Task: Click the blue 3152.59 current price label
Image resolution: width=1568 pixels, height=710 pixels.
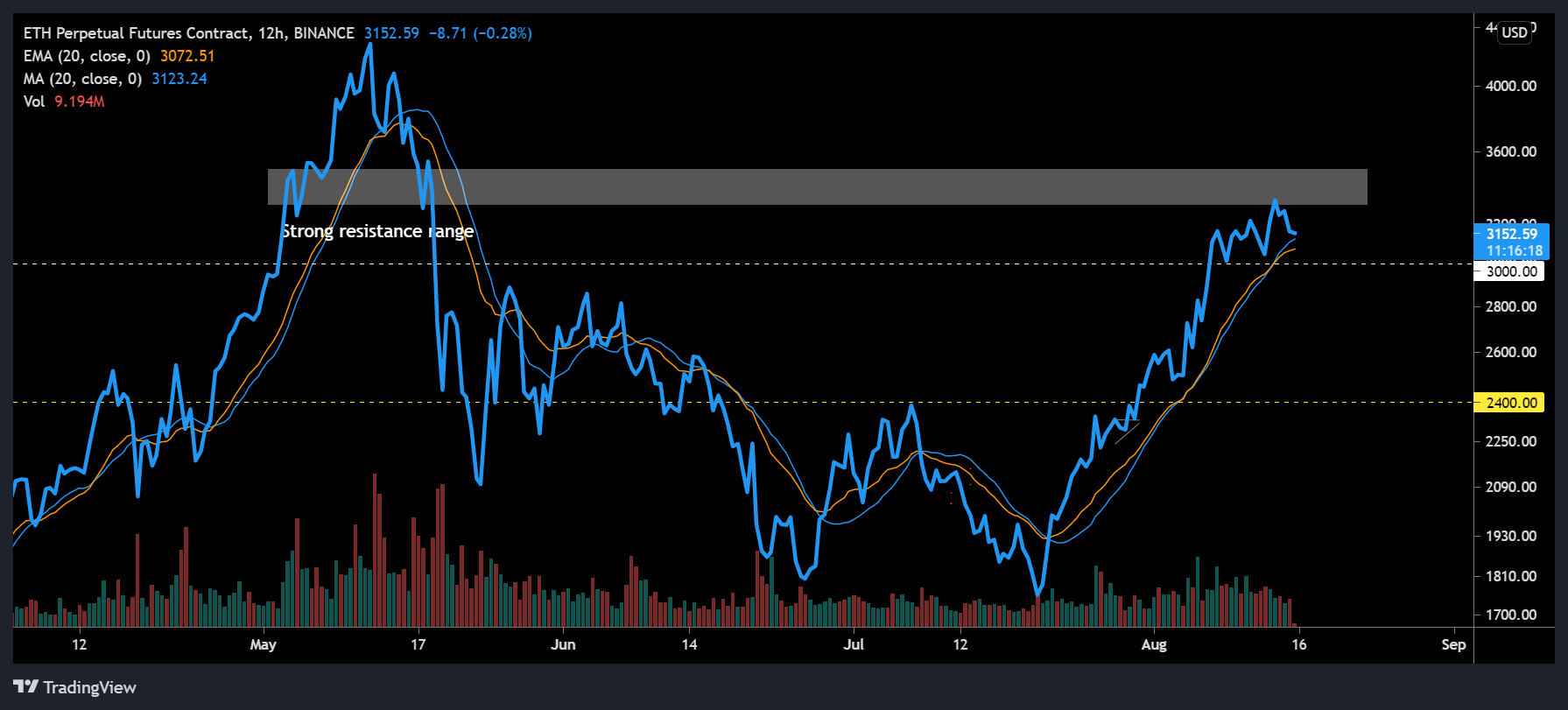Action: pyautogui.click(x=1511, y=235)
